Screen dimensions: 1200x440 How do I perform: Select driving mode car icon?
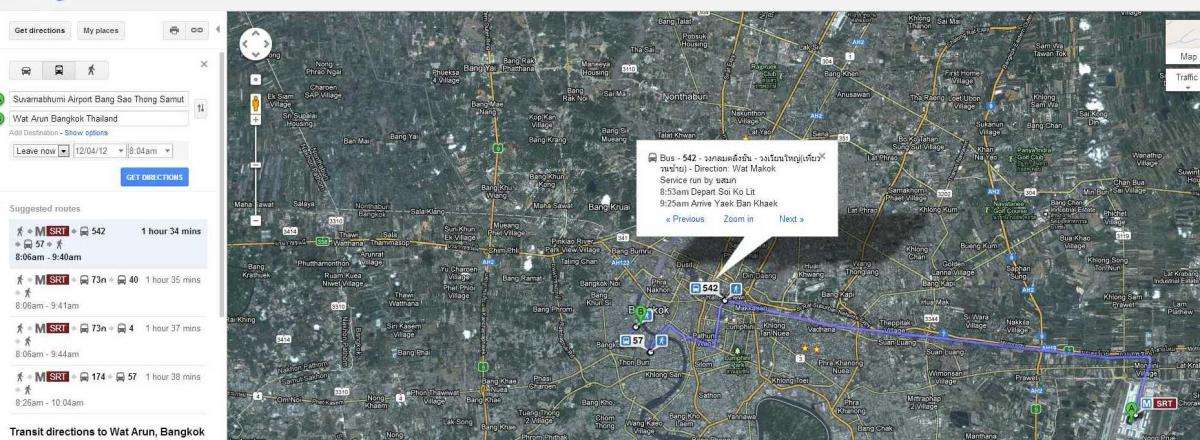point(26,70)
